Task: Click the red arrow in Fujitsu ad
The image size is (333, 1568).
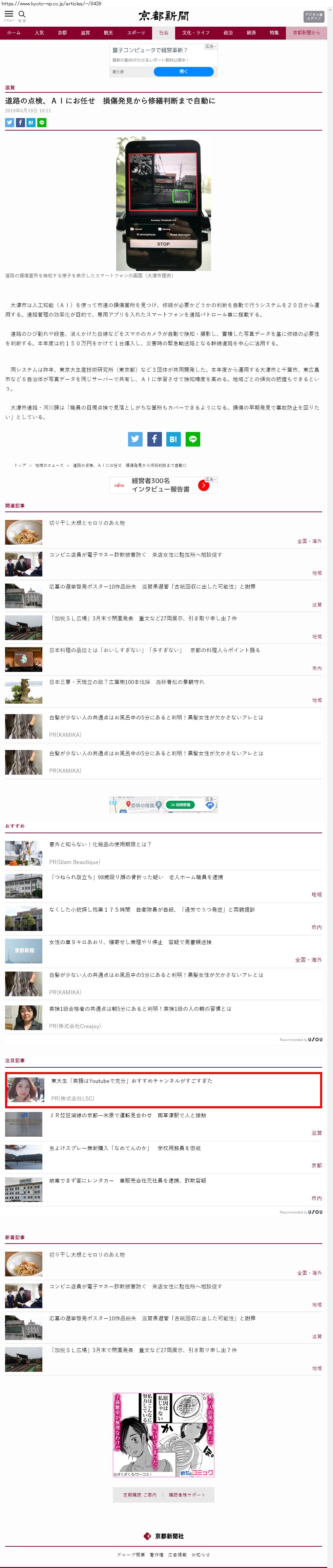Action: click(x=204, y=485)
